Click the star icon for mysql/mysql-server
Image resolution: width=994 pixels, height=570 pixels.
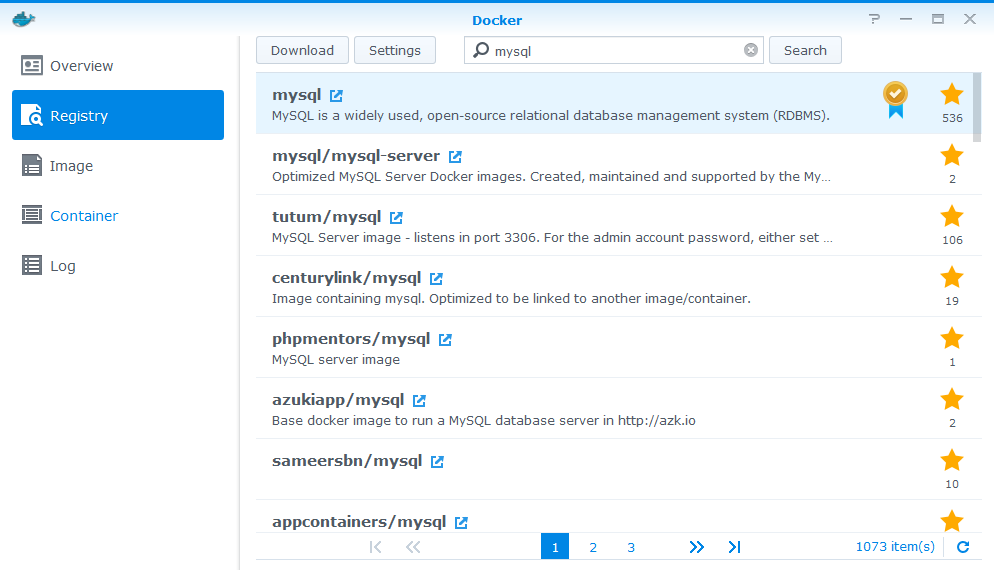coord(952,155)
